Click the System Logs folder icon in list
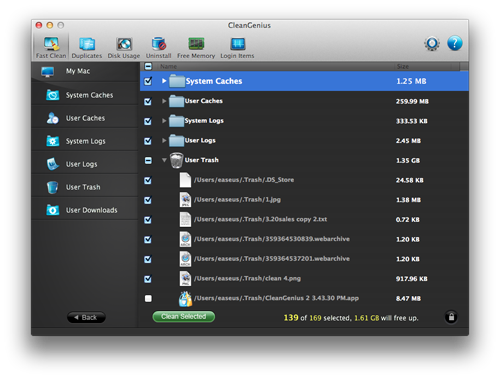This screenshot has width=500, height=379. (x=176, y=121)
